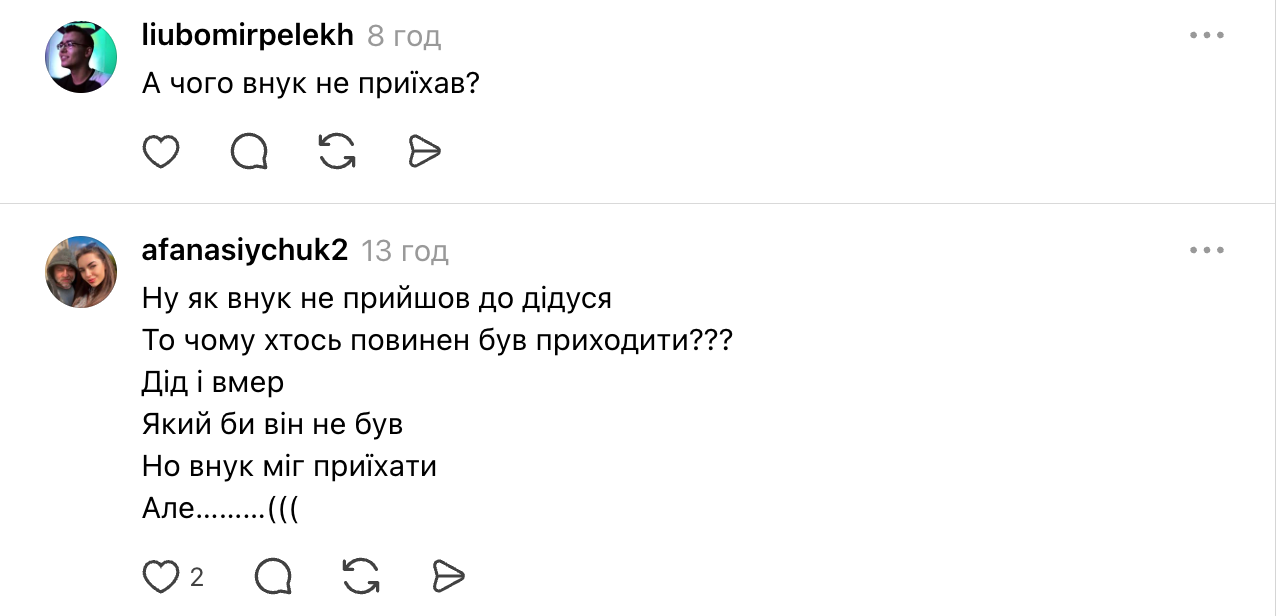Open liubomirpelekh's profile picture

(81, 57)
